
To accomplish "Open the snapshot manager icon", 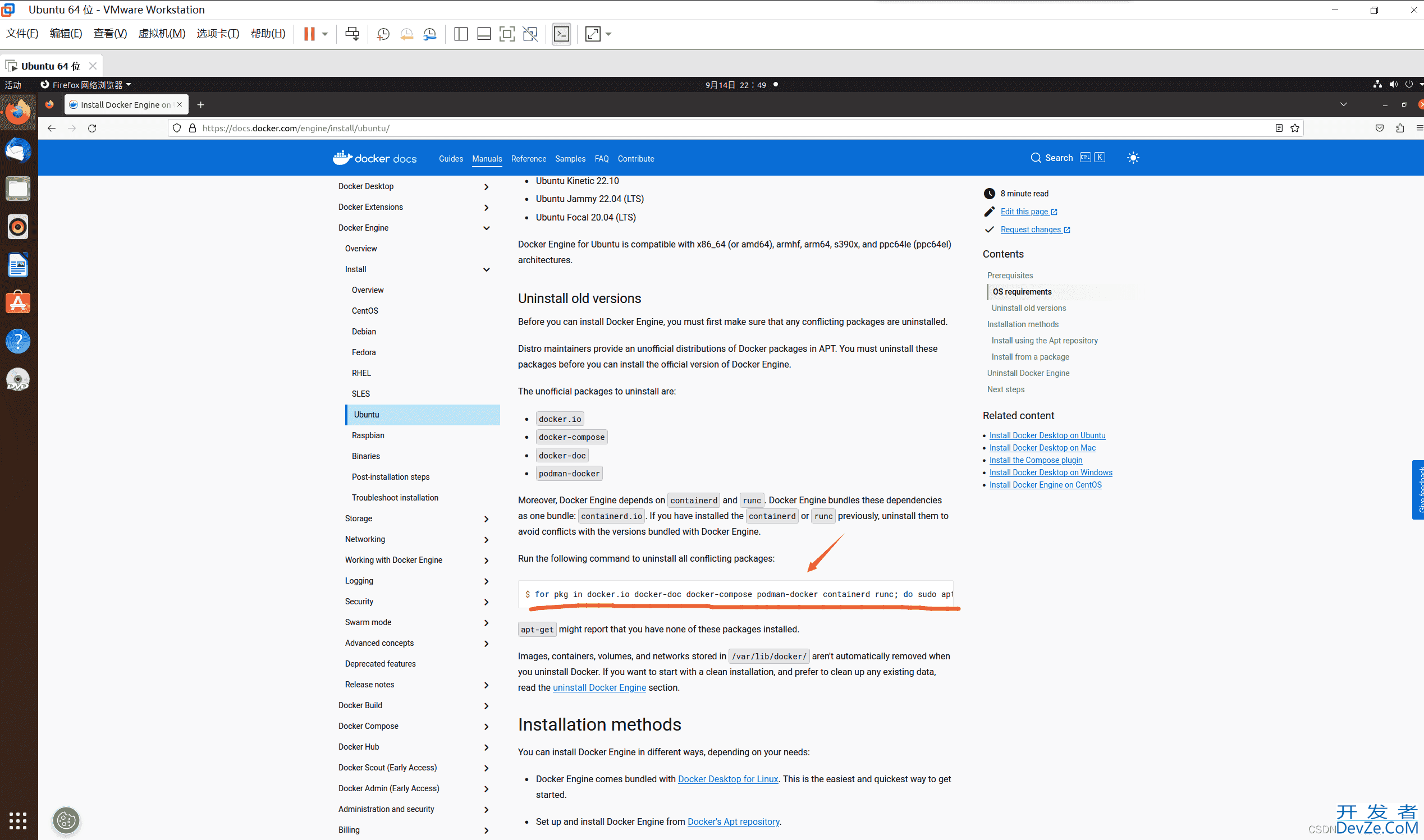I will tap(431, 35).
